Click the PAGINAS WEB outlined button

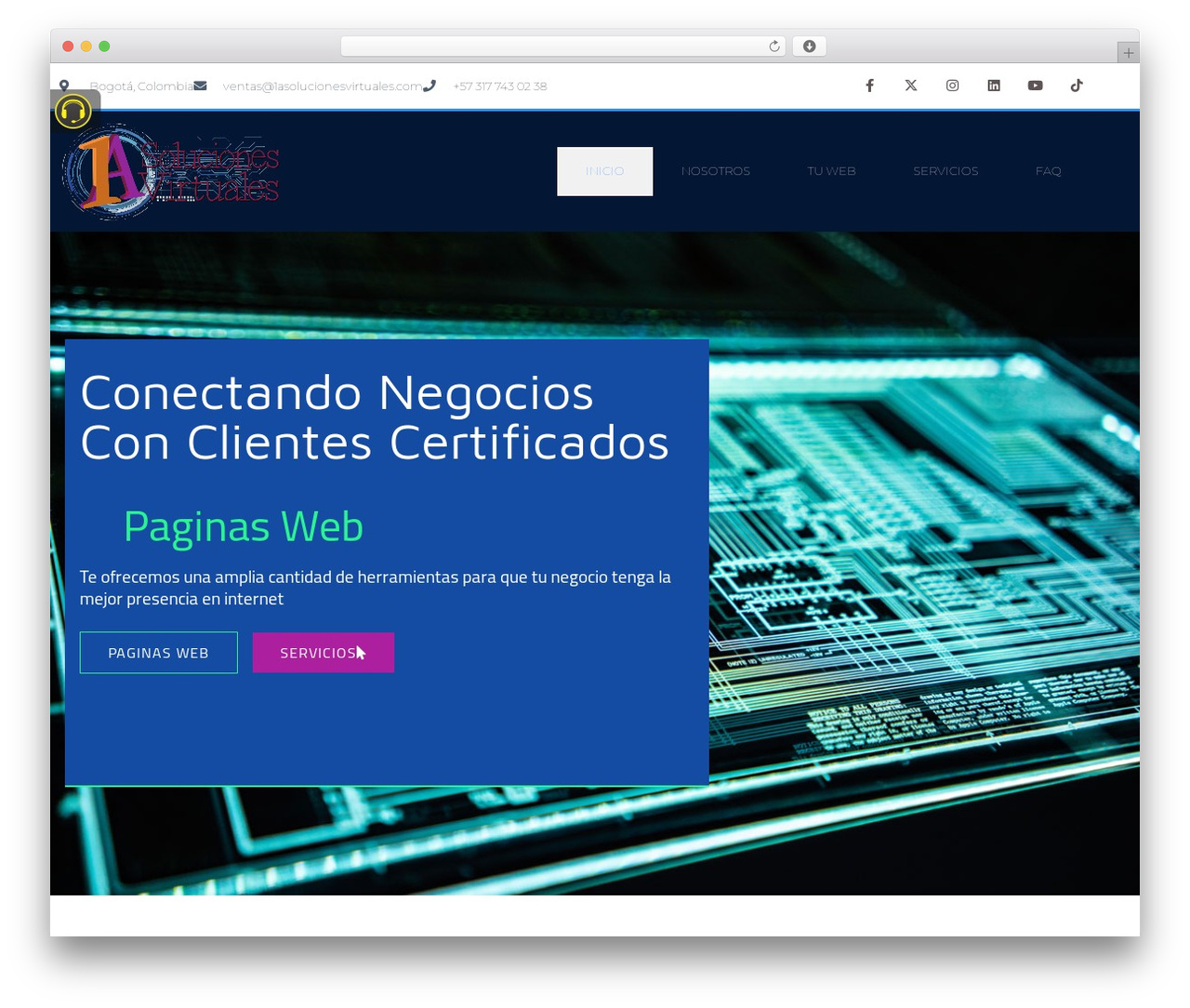159,653
